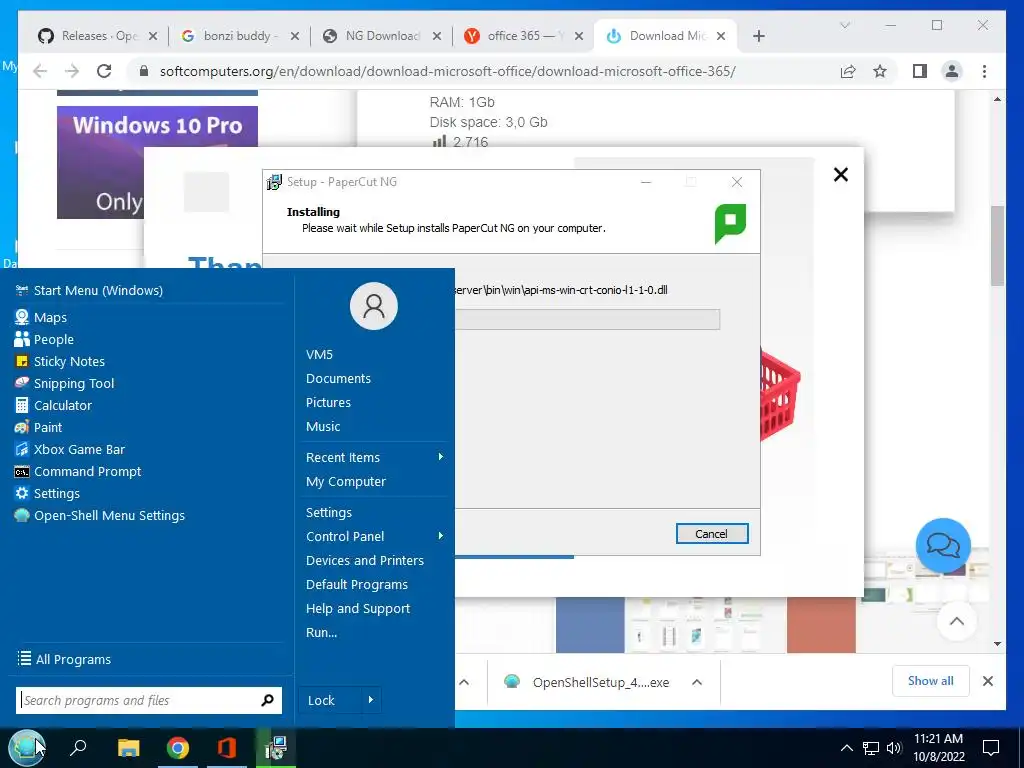Open My Computer

coord(346,481)
